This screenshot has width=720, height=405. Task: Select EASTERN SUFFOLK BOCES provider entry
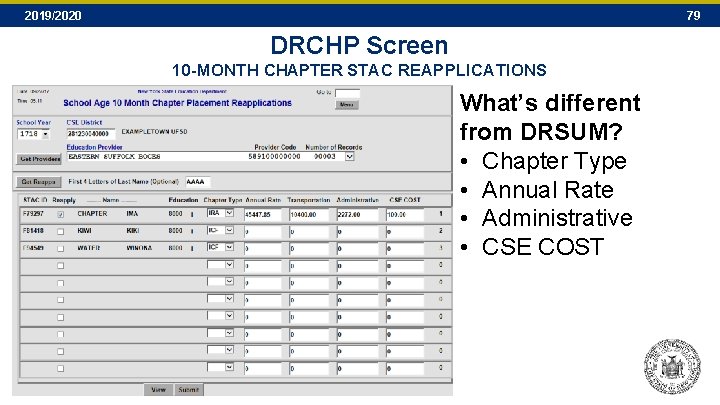coord(114,157)
